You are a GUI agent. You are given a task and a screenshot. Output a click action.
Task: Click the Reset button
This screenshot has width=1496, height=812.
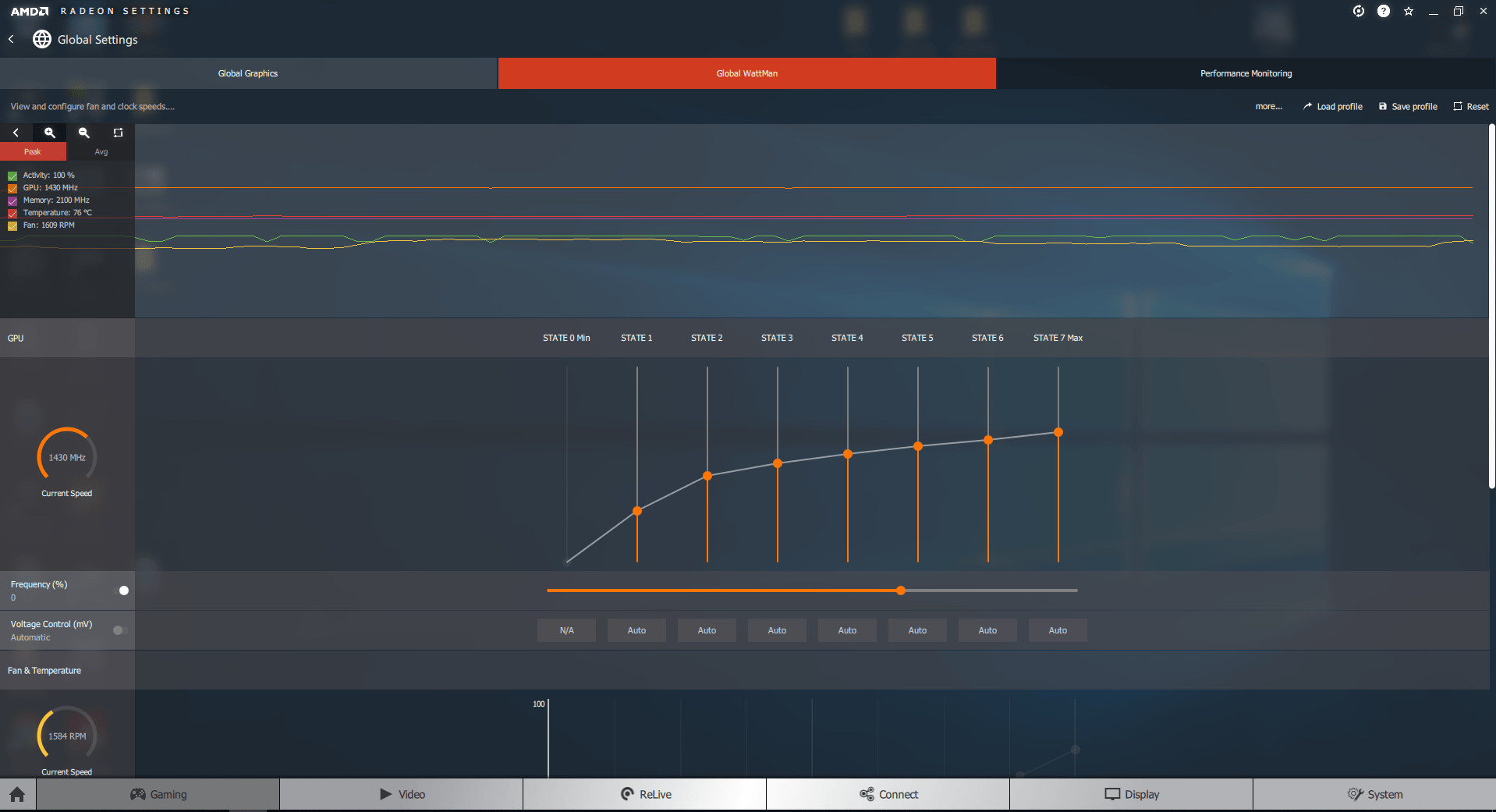pyautogui.click(x=1471, y=107)
